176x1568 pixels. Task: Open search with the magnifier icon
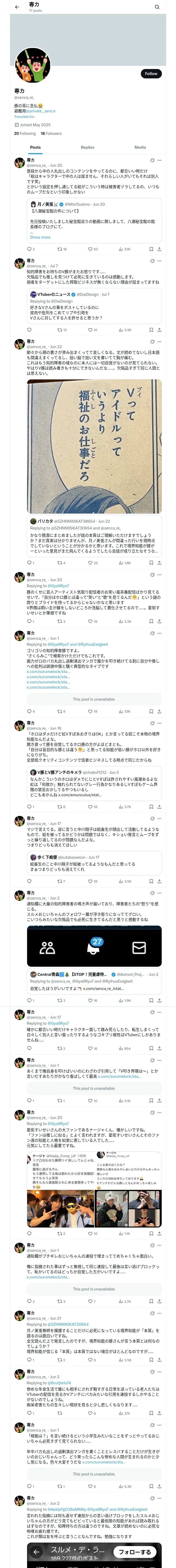point(157,7)
